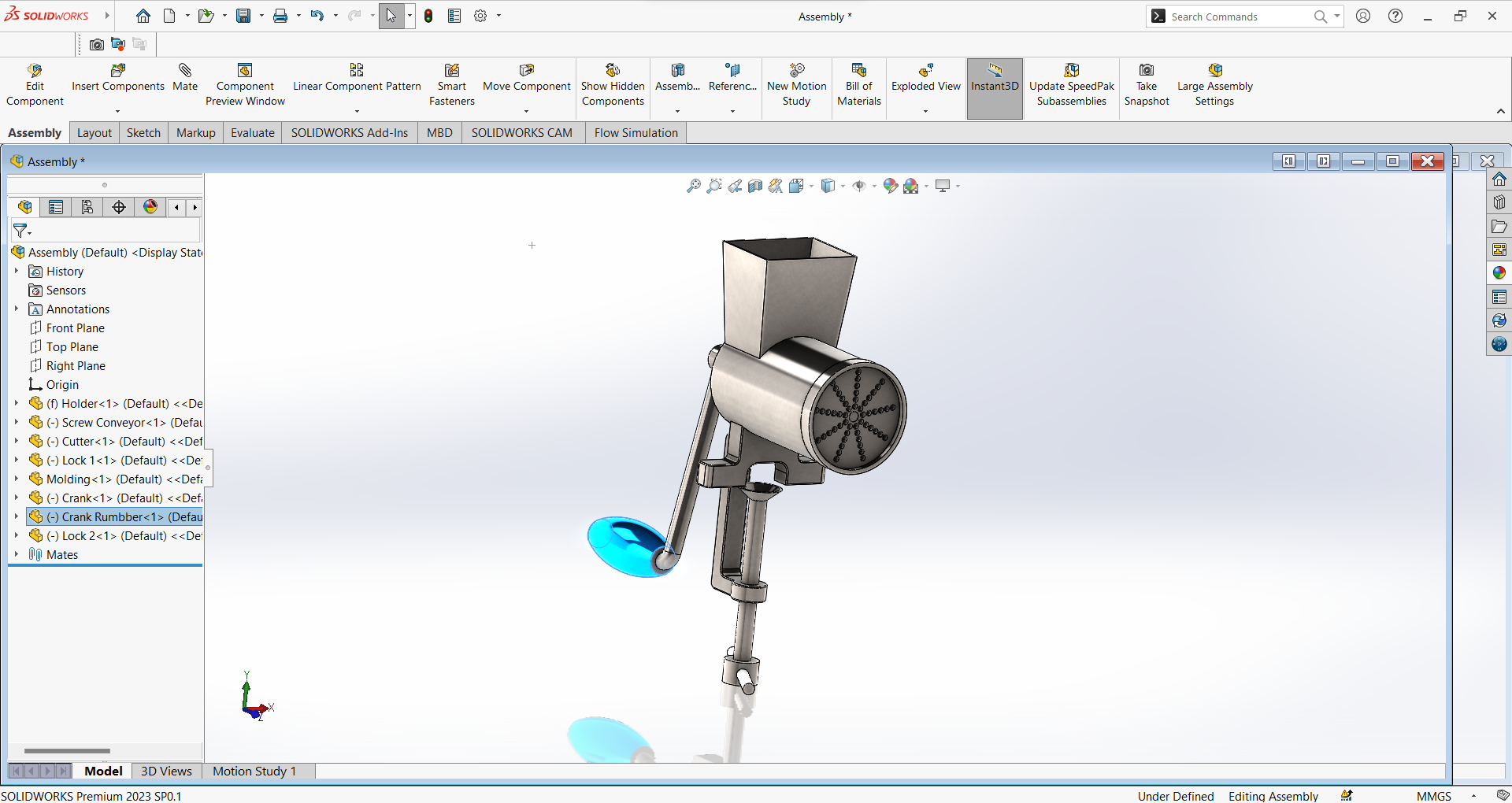Click the Rebuild traffic light icon
1512x803 pixels.
pos(428,16)
